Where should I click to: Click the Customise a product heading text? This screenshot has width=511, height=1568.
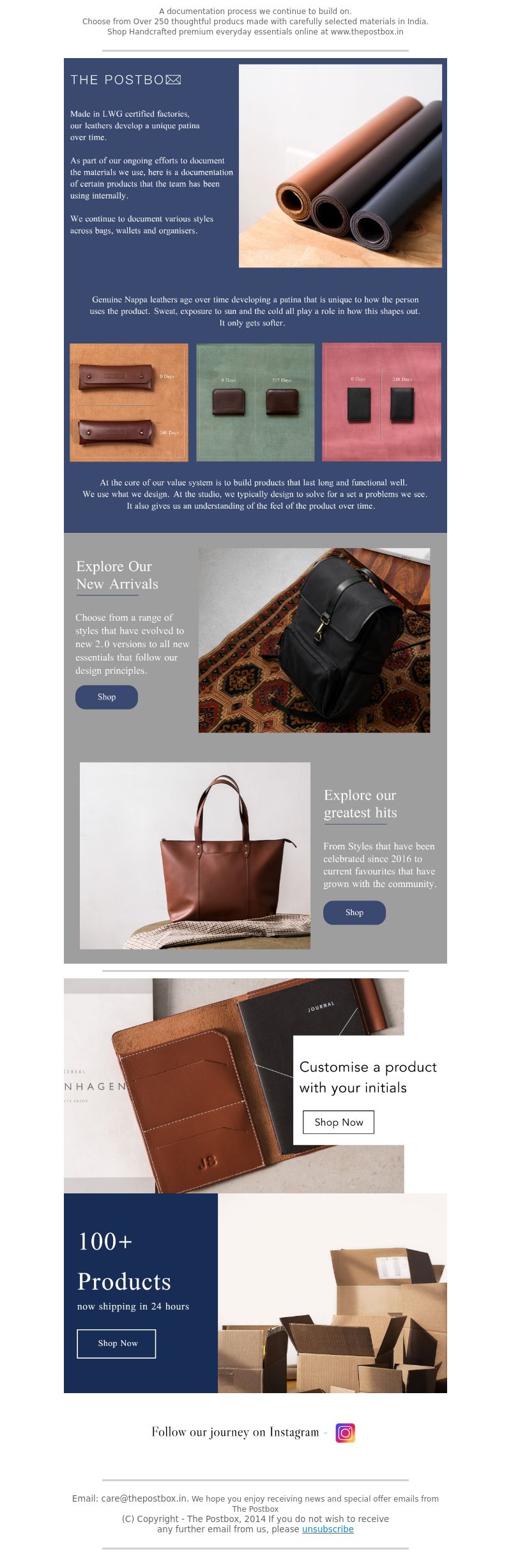click(x=368, y=1077)
